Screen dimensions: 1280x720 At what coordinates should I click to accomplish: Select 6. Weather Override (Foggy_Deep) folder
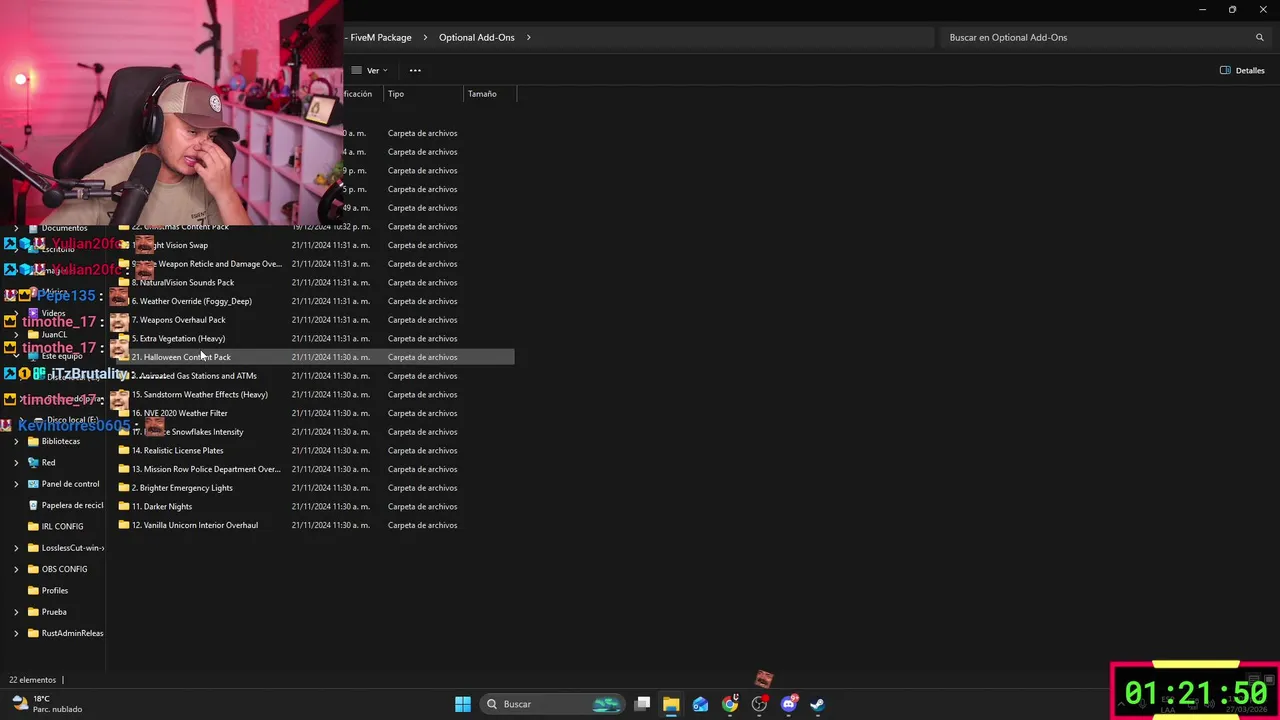click(x=192, y=301)
